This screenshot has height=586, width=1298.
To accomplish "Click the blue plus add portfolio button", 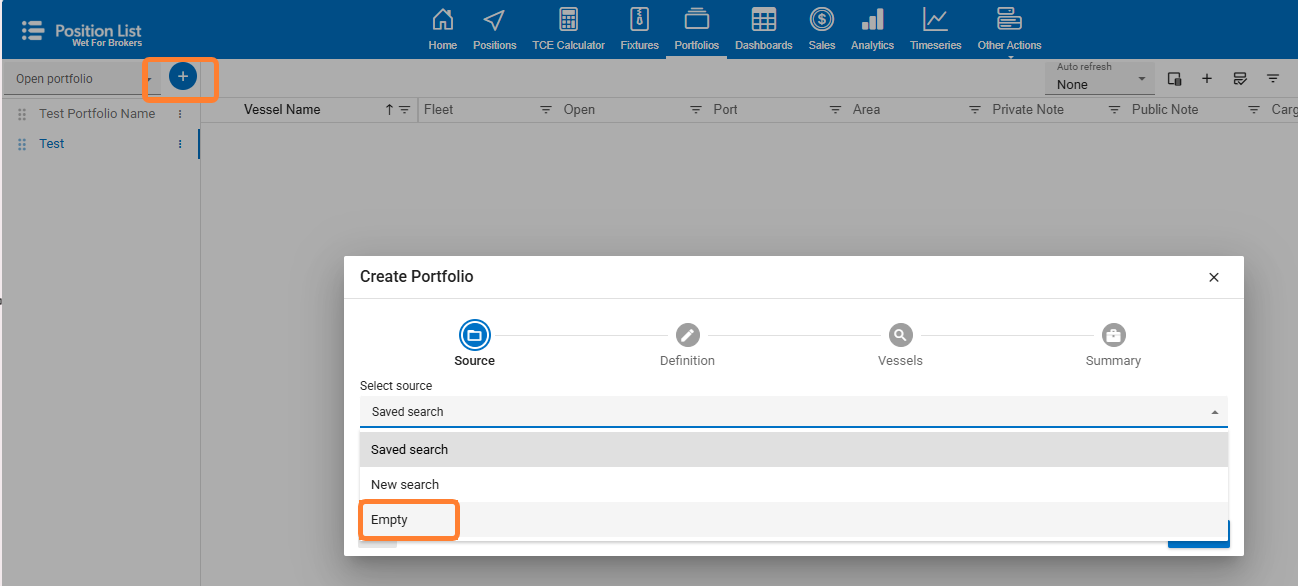I will (182, 77).
